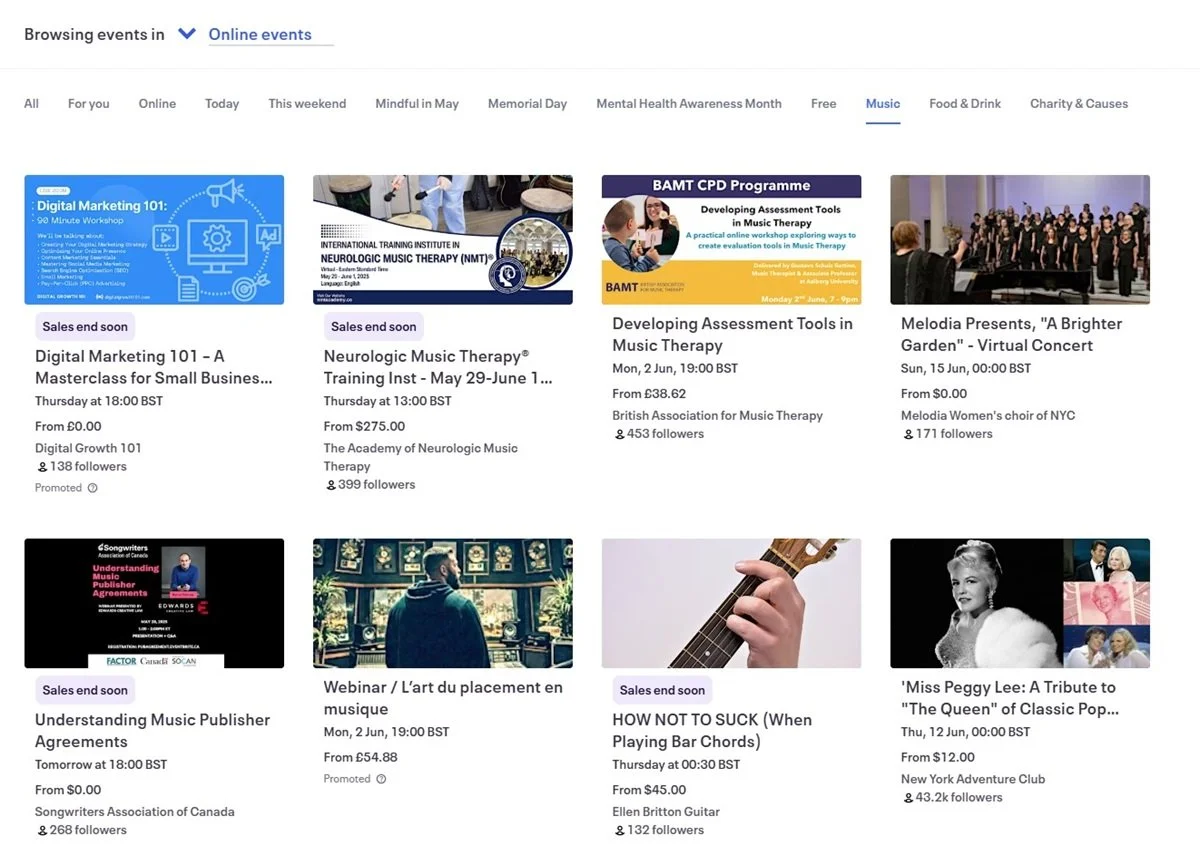Screen dimensions: 1200x855
Task: Open the 'Miss Peggy Lee' tribute event title
Action: [1010, 699]
